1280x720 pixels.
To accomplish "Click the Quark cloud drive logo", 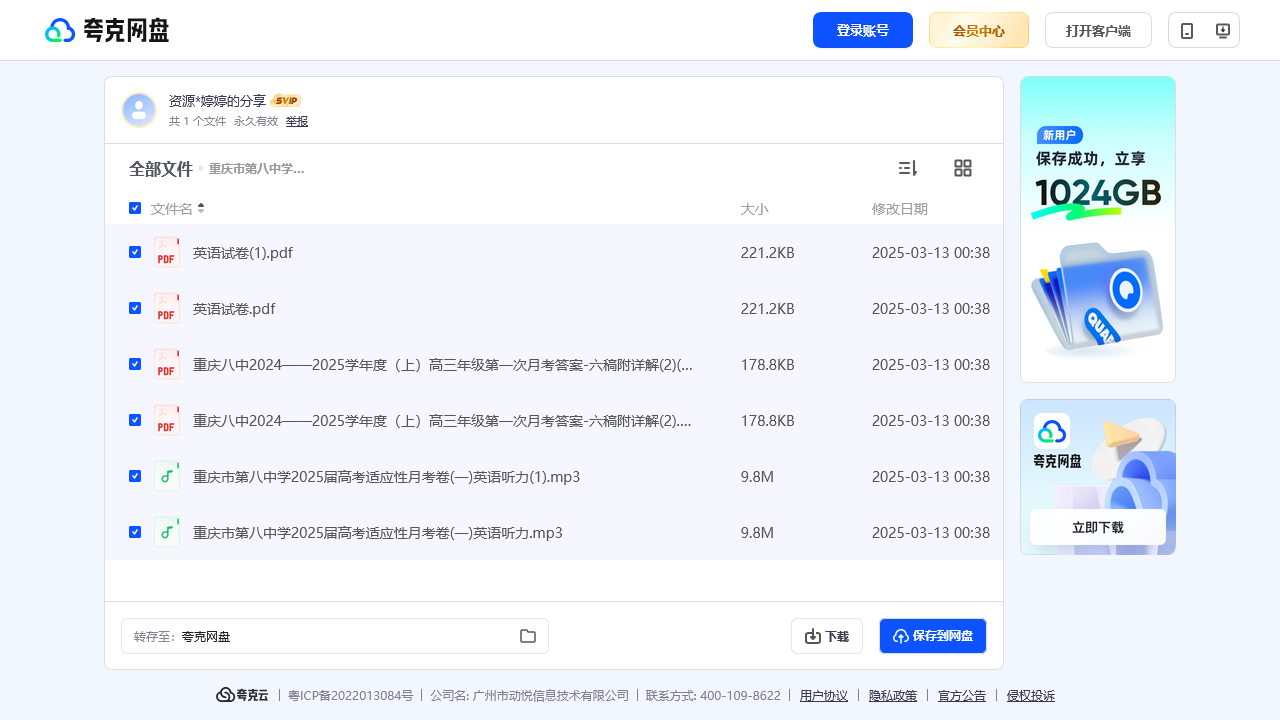I will [x=107, y=30].
